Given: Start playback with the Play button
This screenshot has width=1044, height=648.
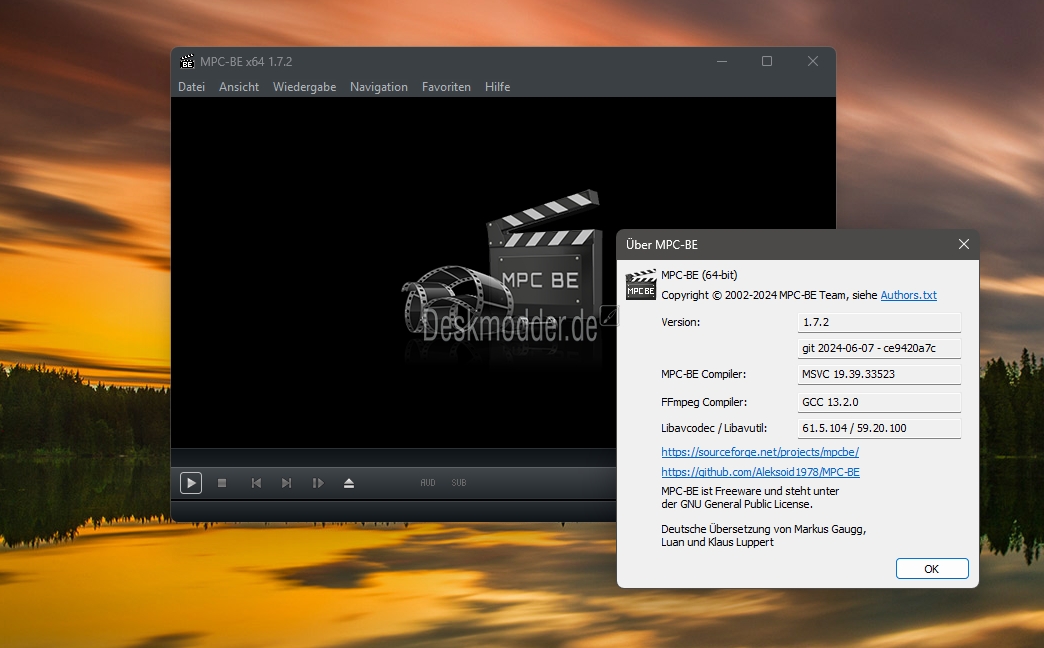Looking at the screenshot, I should 190,483.
